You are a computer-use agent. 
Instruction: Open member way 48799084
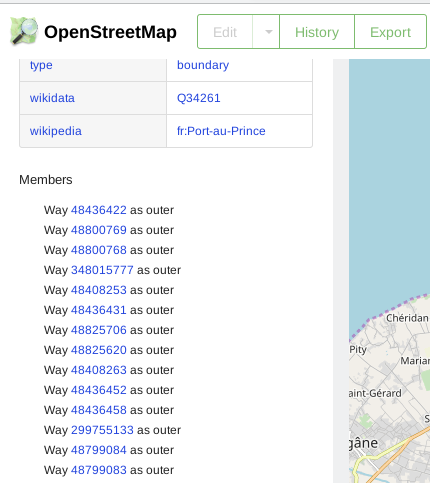coord(99,450)
